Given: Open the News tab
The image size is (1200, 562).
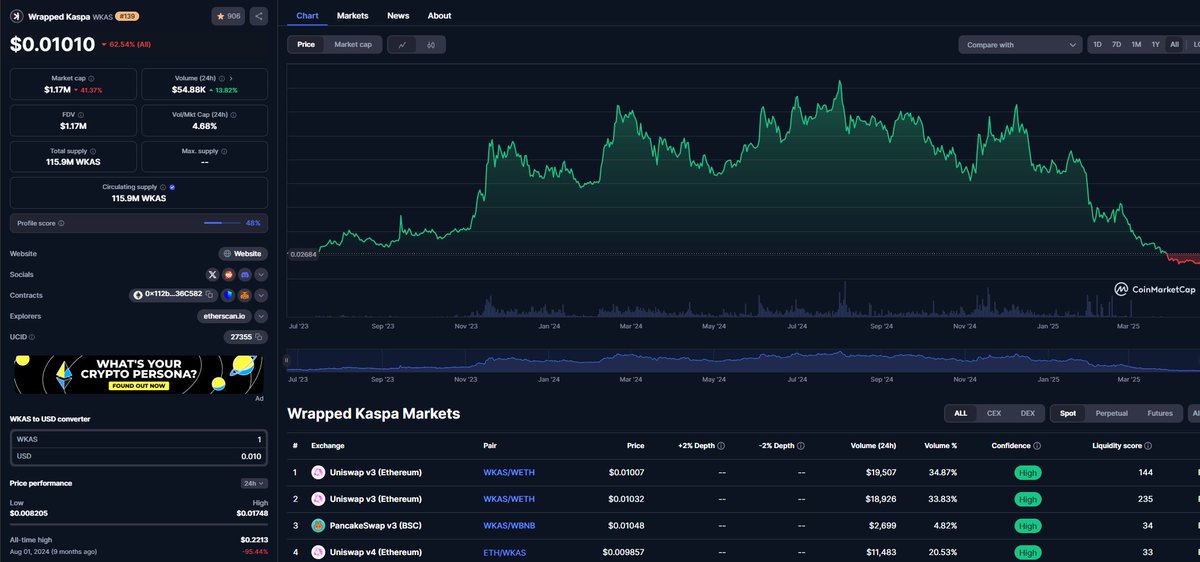Looking at the screenshot, I should click(398, 16).
